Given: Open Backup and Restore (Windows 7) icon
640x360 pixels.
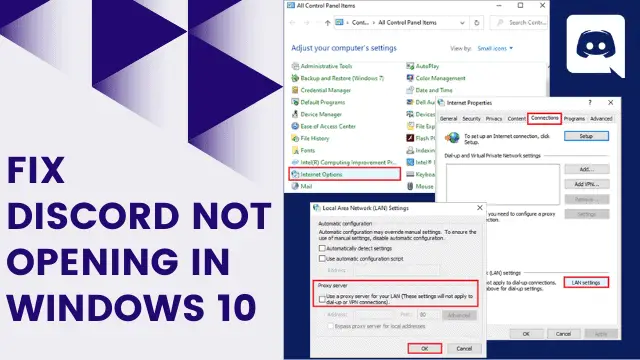Looking at the screenshot, I should tap(295, 78).
